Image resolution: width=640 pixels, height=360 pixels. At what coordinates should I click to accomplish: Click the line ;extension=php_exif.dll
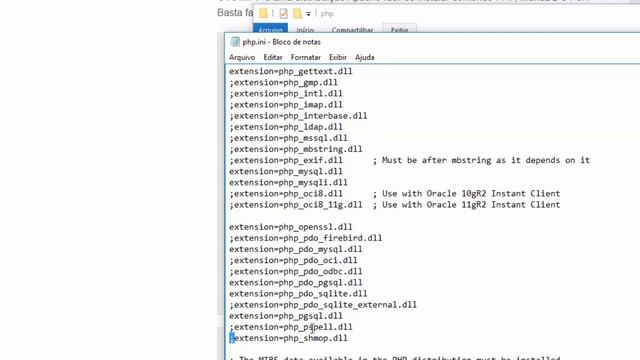pyautogui.click(x=286, y=160)
